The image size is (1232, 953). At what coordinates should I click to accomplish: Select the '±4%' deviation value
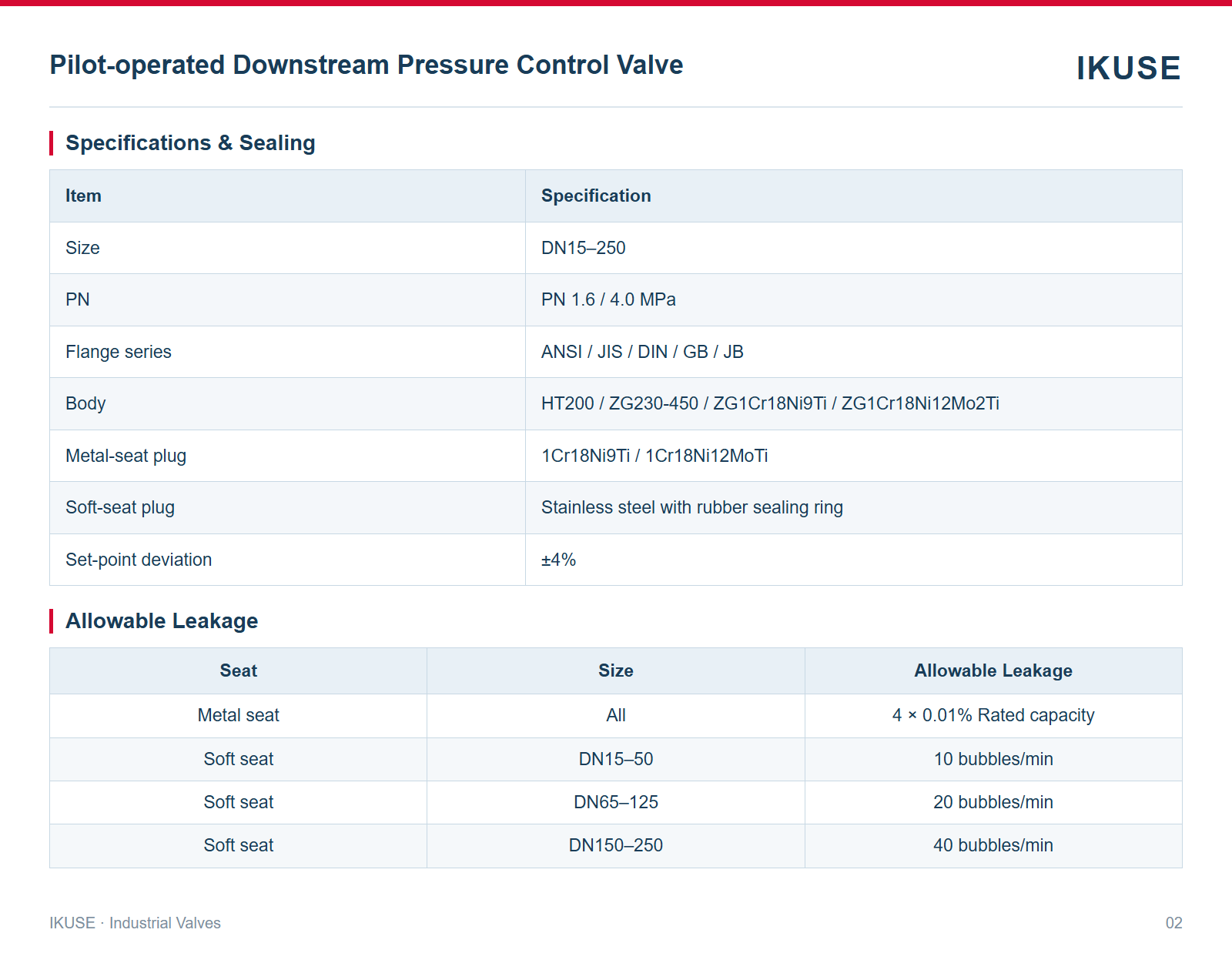tap(558, 560)
